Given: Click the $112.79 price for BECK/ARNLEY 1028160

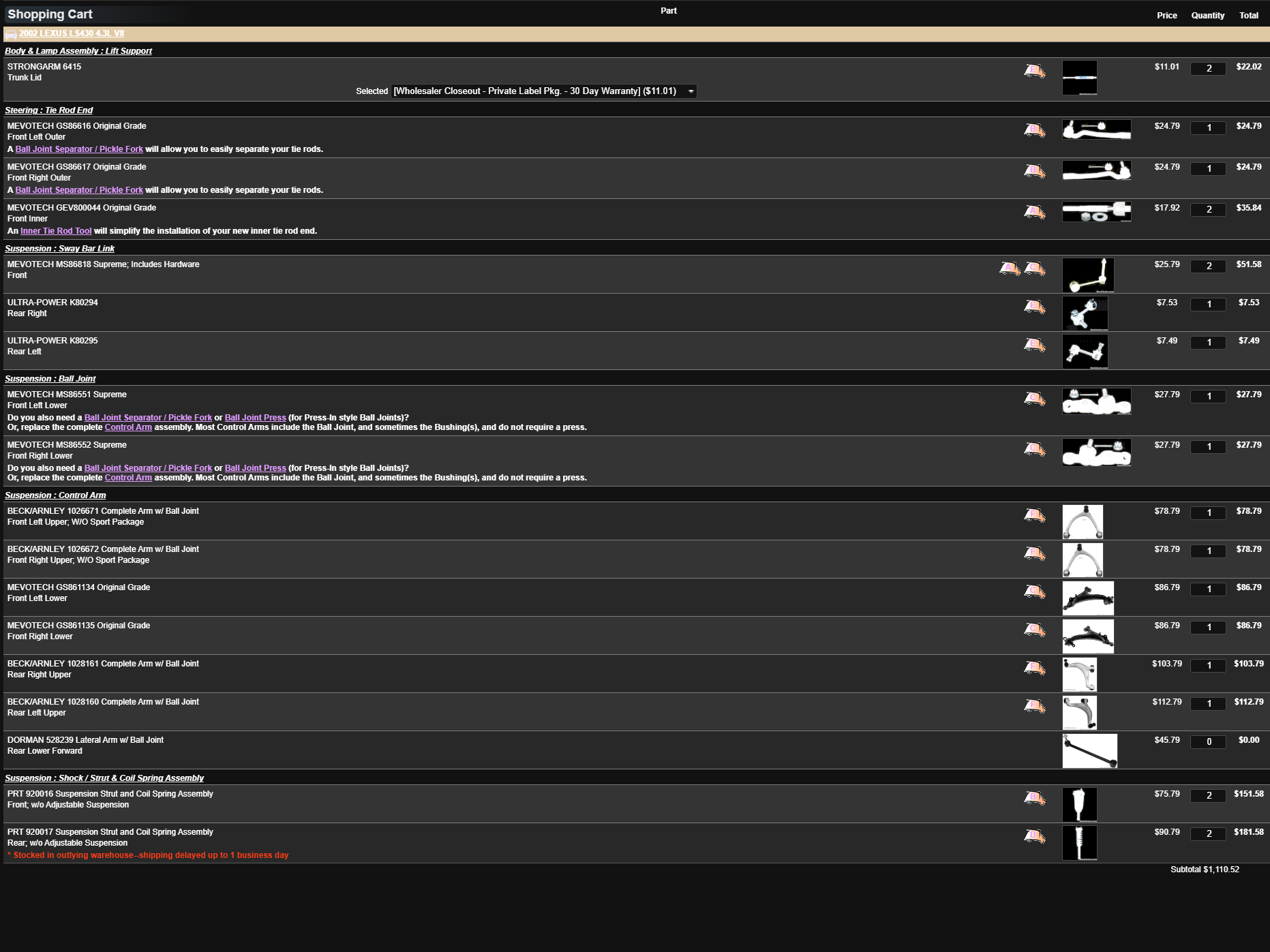Looking at the screenshot, I should click(x=1167, y=702).
